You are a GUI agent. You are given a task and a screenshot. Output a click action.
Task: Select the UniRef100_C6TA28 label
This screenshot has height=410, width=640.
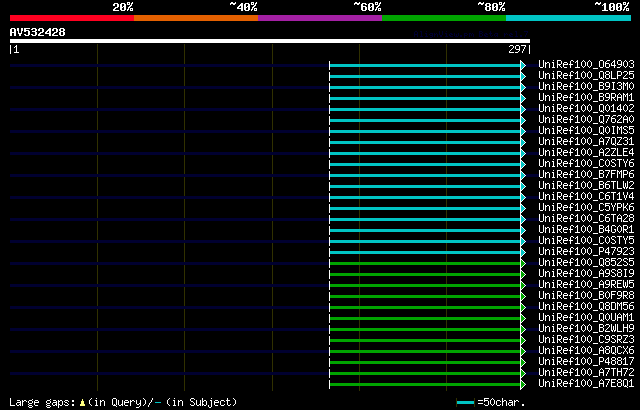pyautogui.click(x=587, y=219)
